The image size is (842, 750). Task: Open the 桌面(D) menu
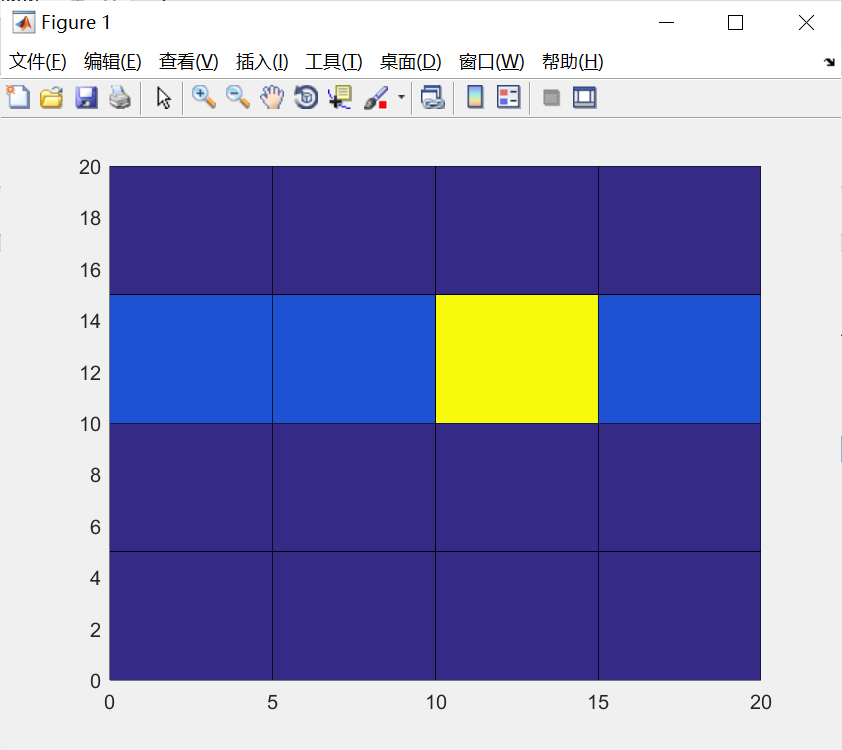(x=410, y=62)
